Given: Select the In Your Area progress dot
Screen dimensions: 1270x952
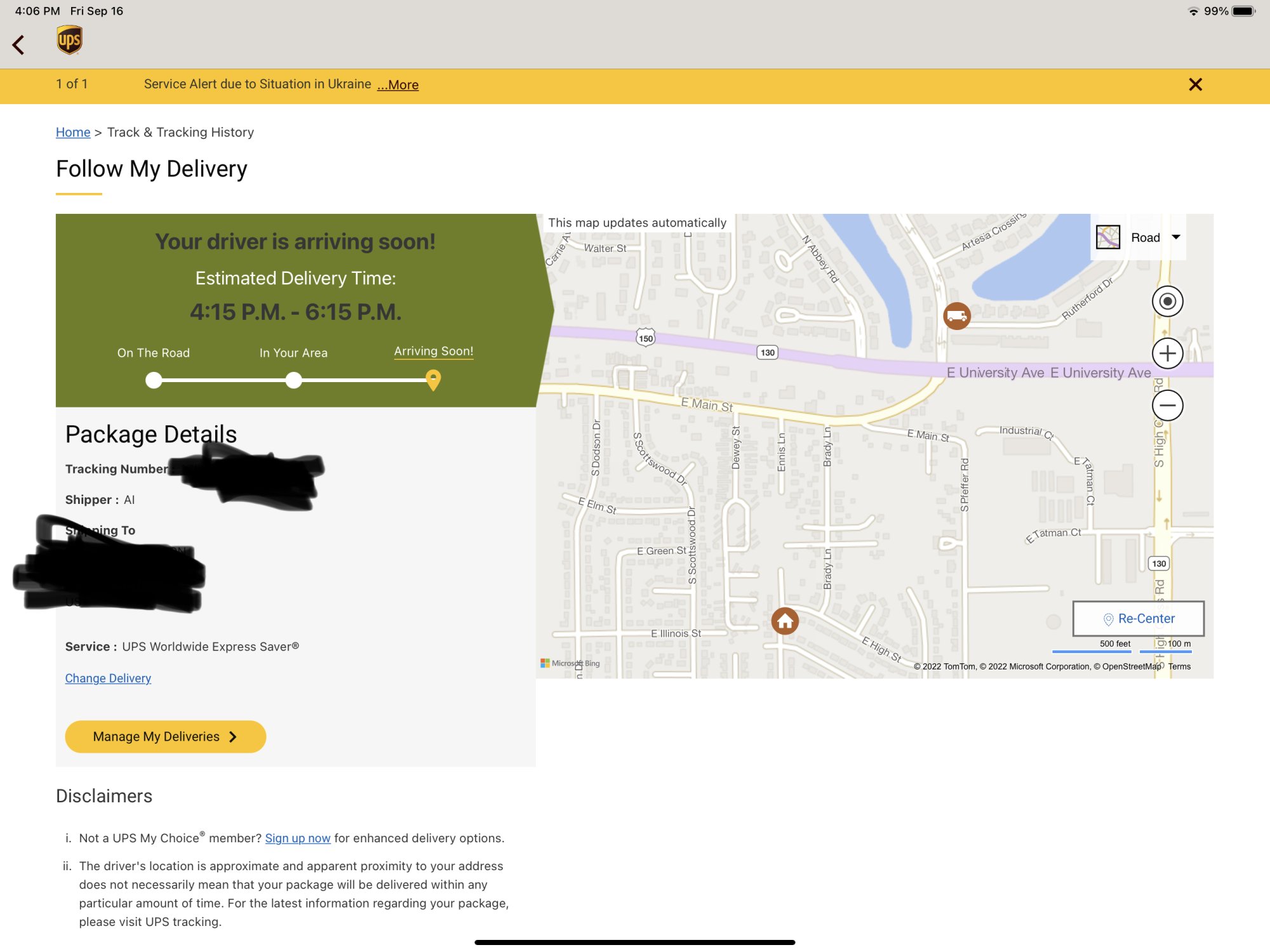Looking at the screenshot, I should [293, 380].
